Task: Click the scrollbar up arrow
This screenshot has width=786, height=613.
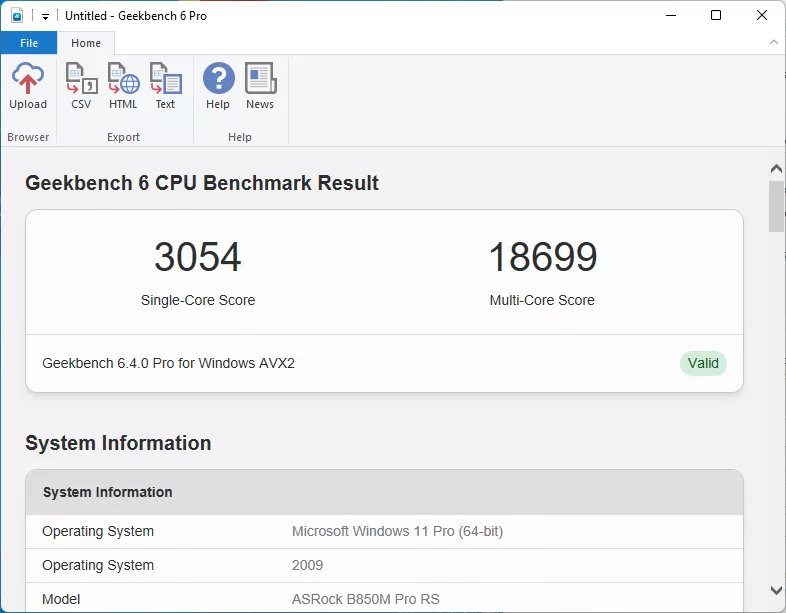Action: tap(776, 168)
